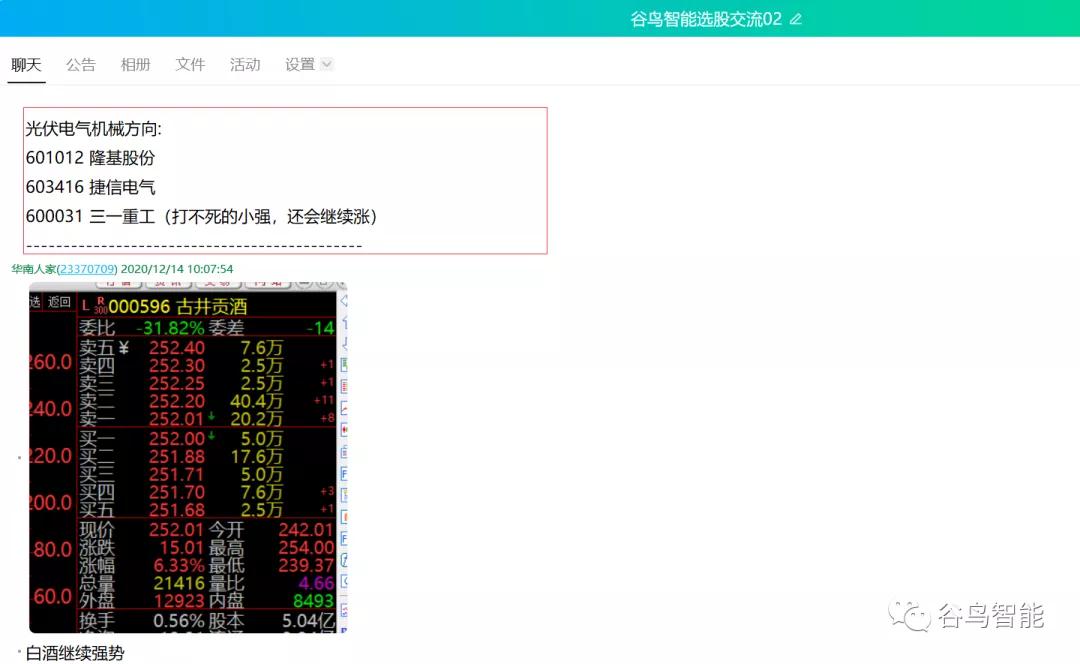
Task: Open the 文件 tab
Action: pyautogui.click(x=190, y=65)
